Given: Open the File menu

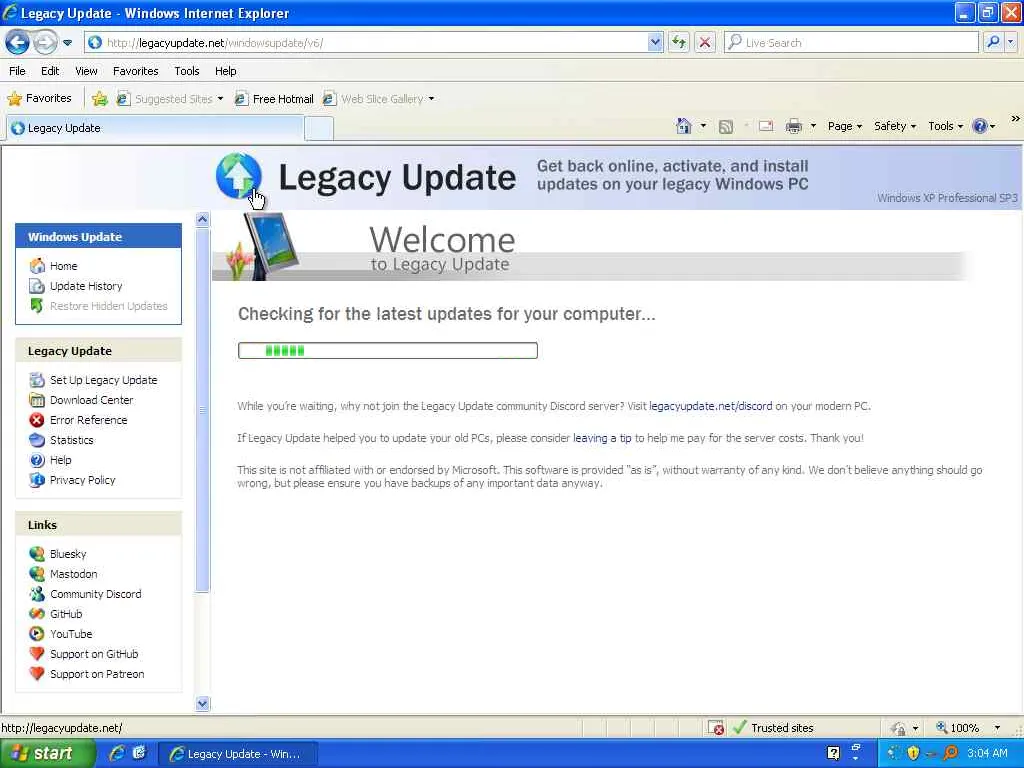Looking at the screenshot, I should click(x=17, y=71).
